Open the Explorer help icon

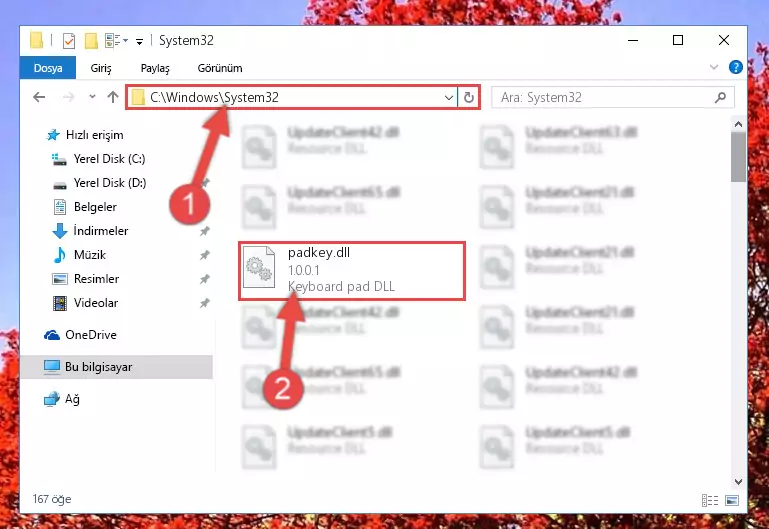coord(736,67)
